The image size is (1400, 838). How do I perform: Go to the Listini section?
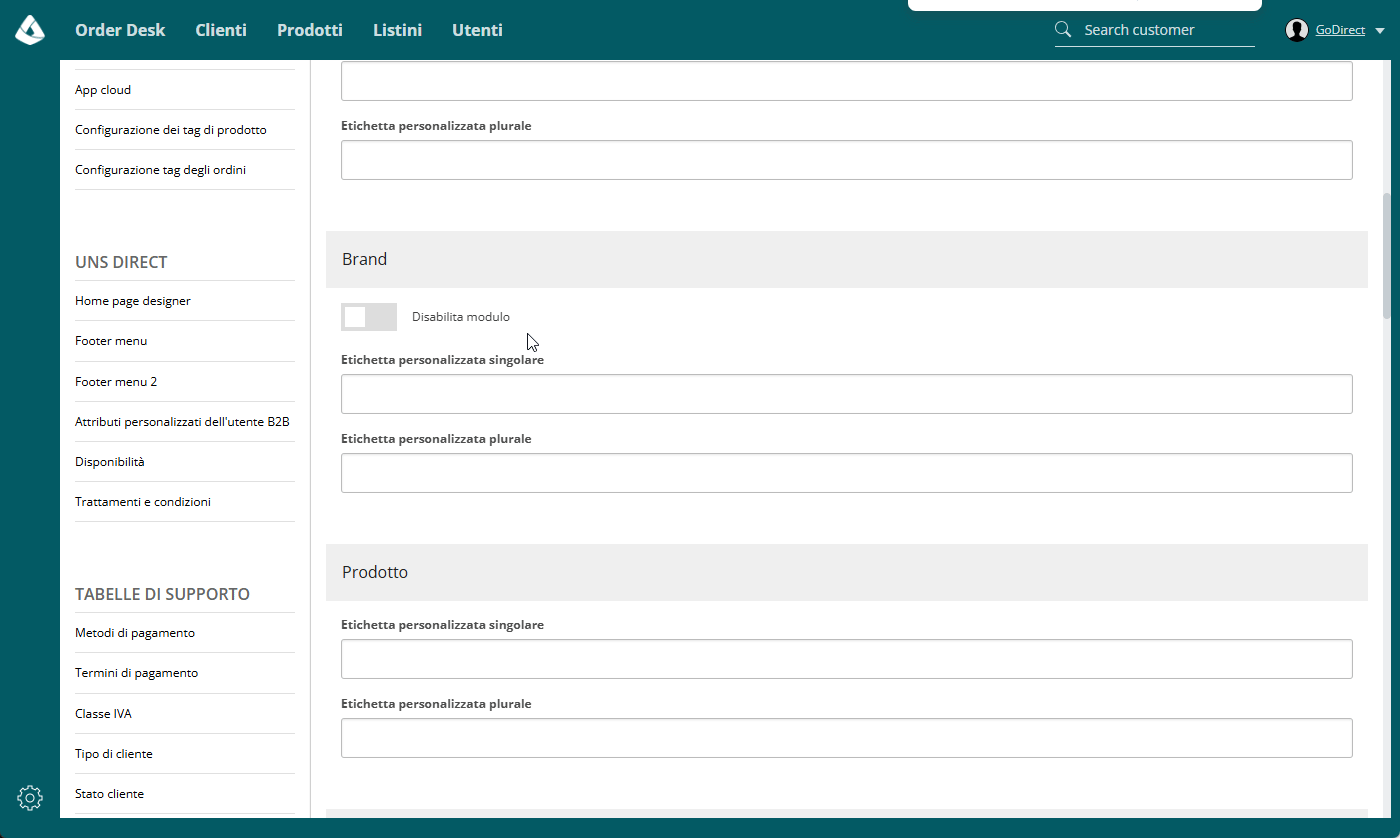click(397, 30)
